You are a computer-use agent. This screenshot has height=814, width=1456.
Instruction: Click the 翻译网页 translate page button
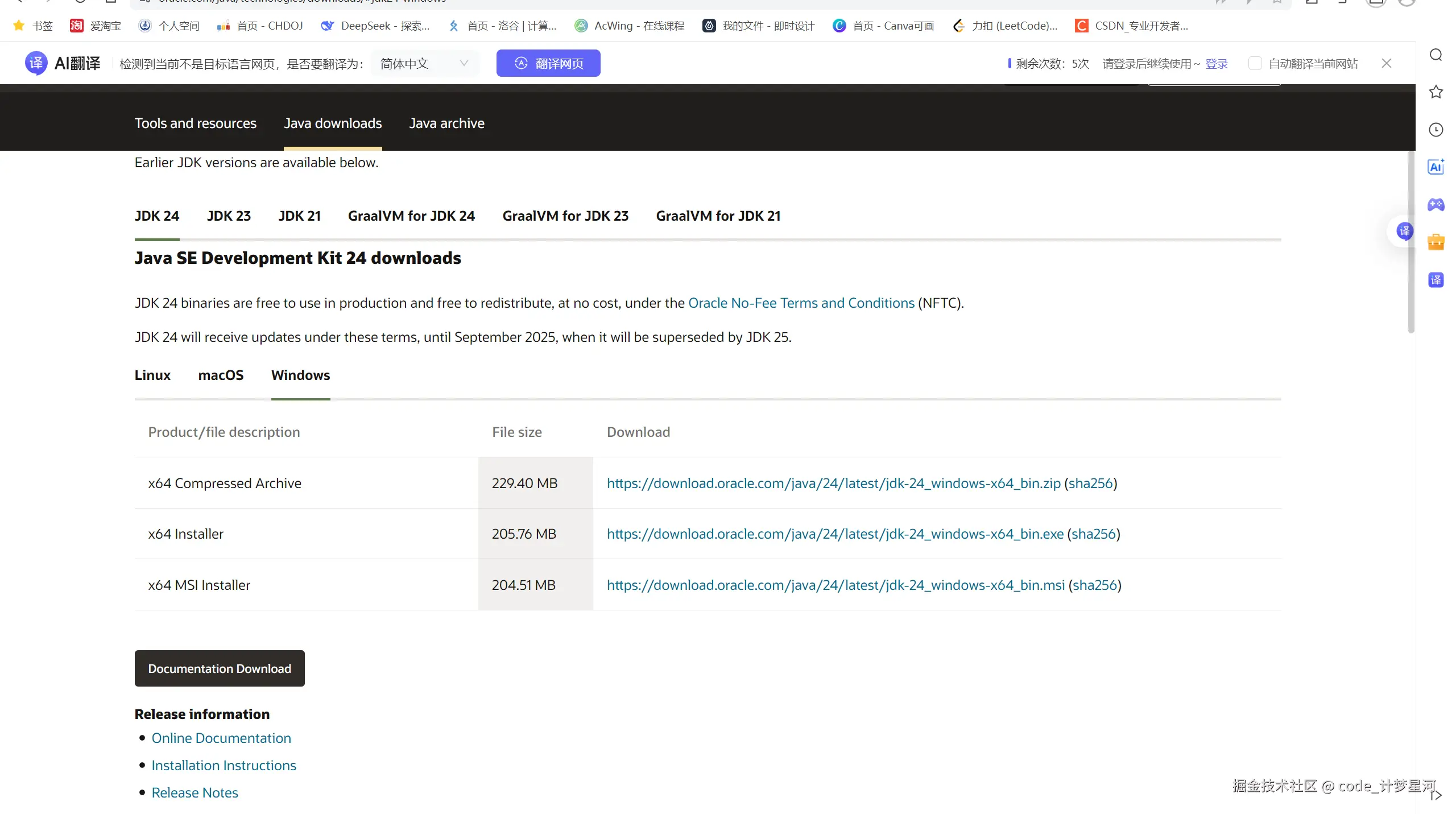coord(548,64)
